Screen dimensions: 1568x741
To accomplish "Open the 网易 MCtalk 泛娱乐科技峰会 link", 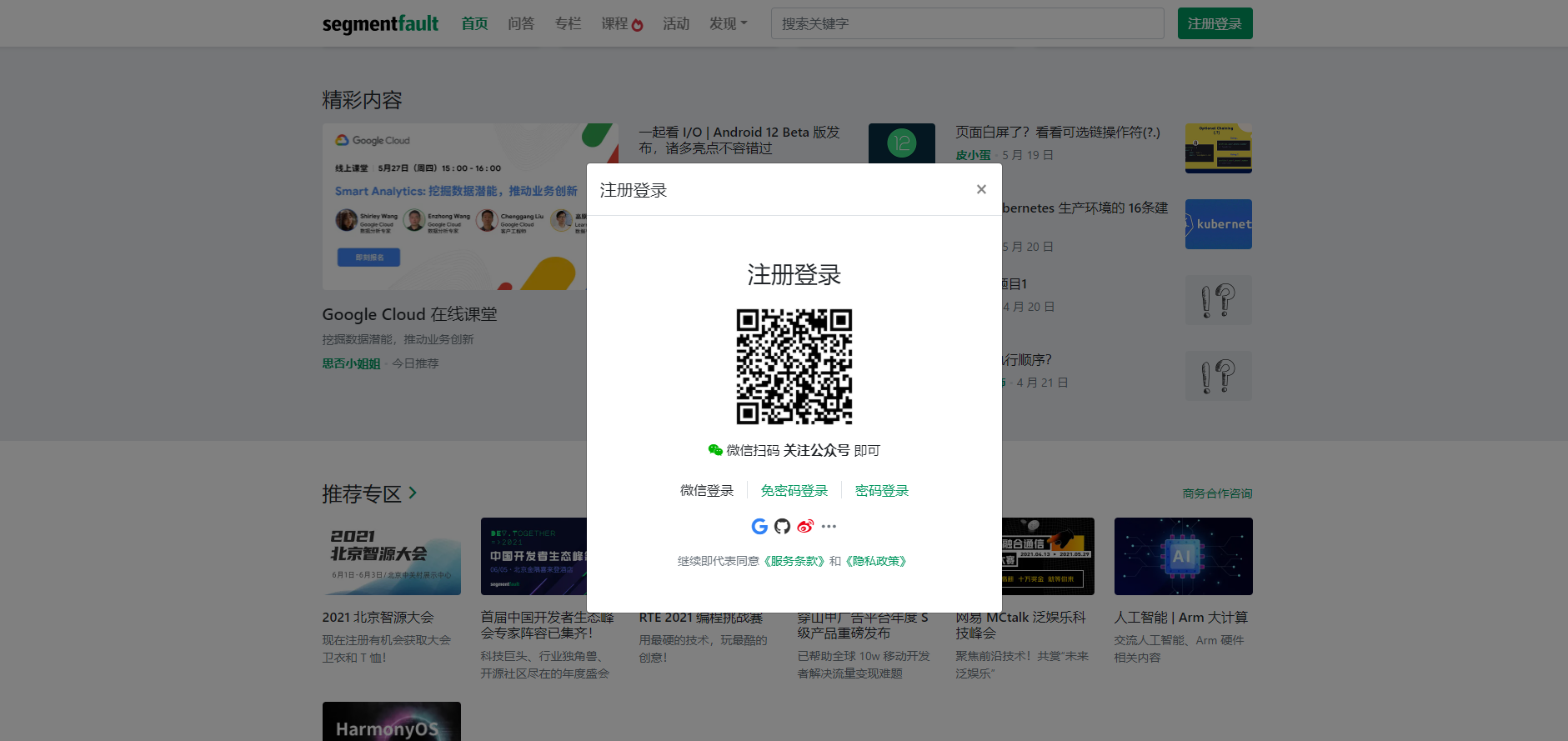I will tap(1020, 625).
